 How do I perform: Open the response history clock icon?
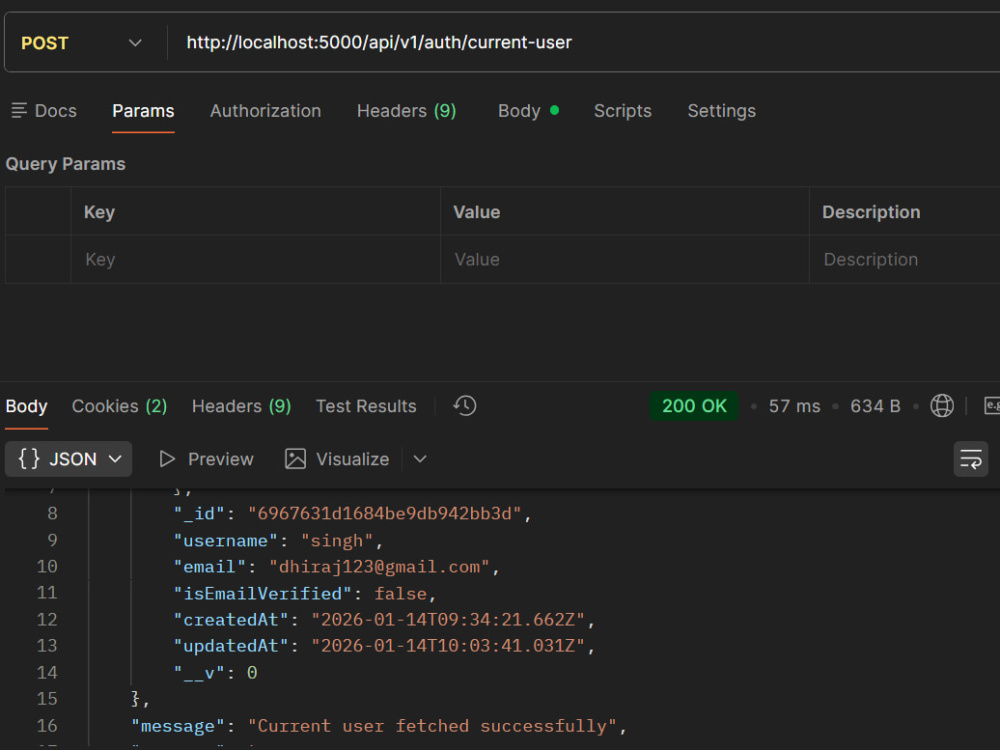coord(465,406)
